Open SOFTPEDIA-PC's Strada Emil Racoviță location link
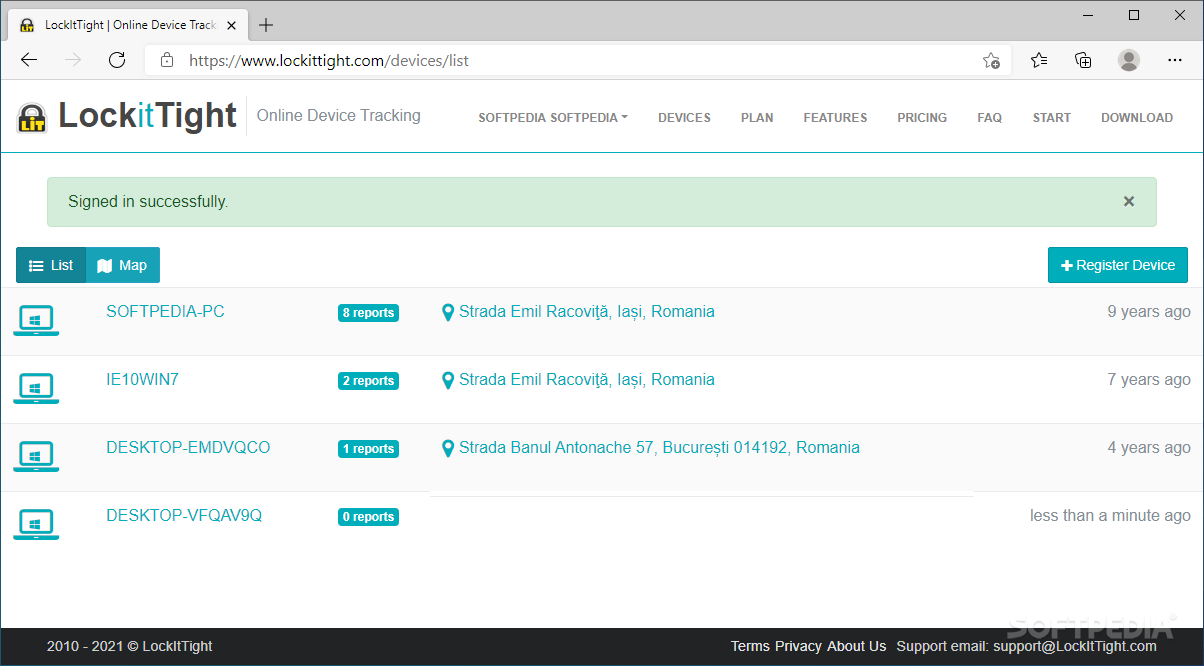Screen dimensions: 1204x666 coord(587,312)
